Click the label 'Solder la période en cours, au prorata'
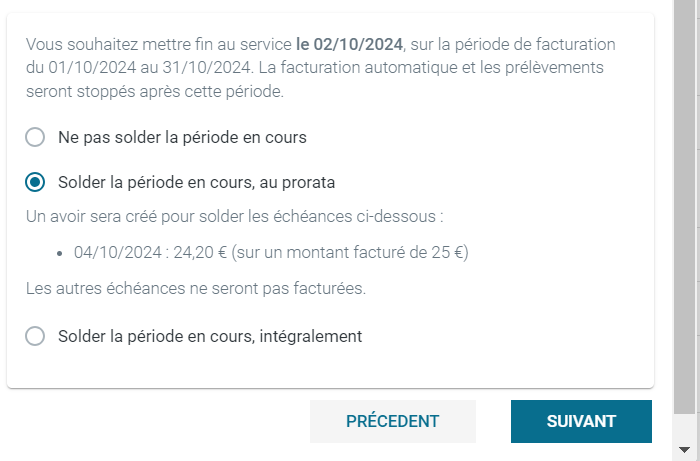 point(196,183)
